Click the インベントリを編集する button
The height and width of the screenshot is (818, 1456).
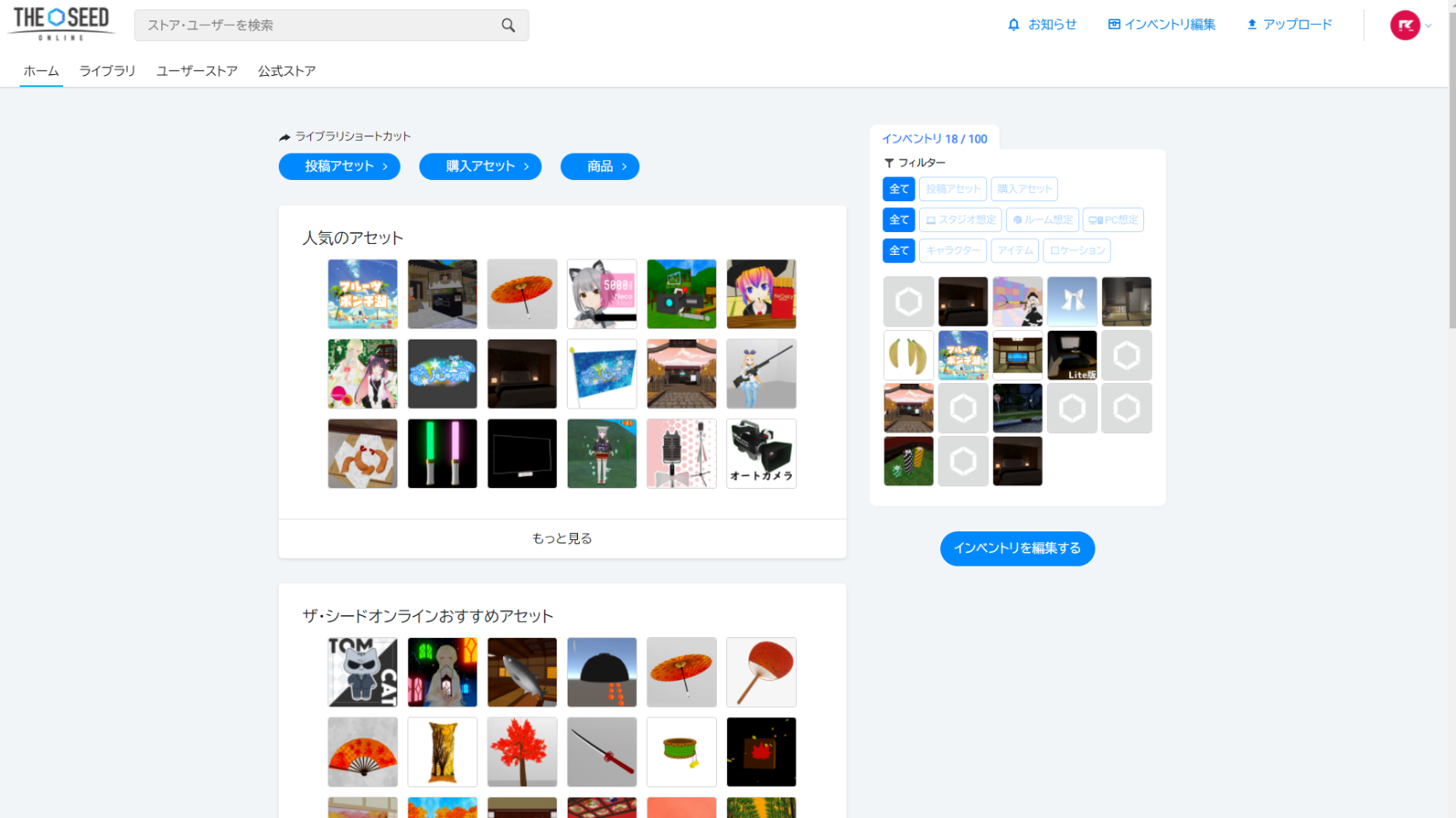pos(1017,548)
